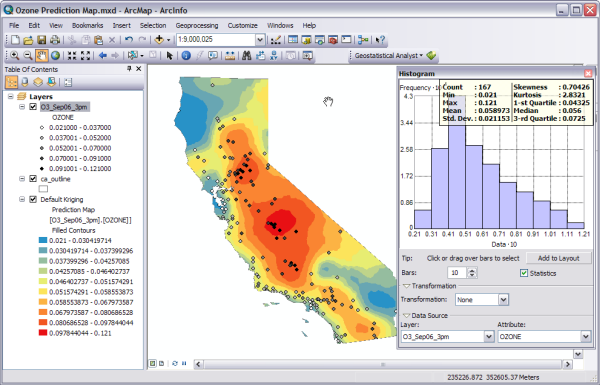The width and height of the screenshot is (600, 385).
Task: Open the Geoprocessing menu
Action: click(x=197, y=26)
